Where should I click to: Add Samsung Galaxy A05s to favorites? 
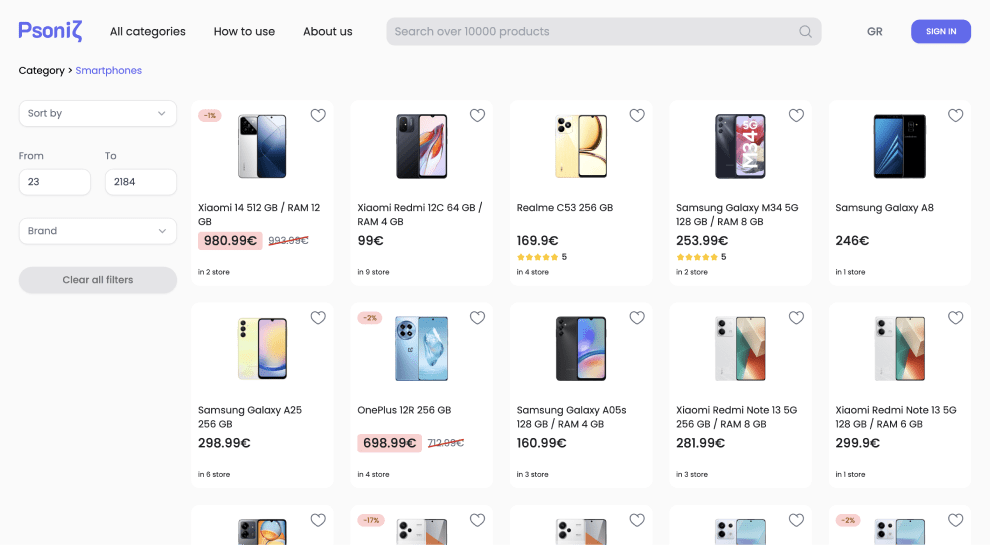click(x=637, y=318)
